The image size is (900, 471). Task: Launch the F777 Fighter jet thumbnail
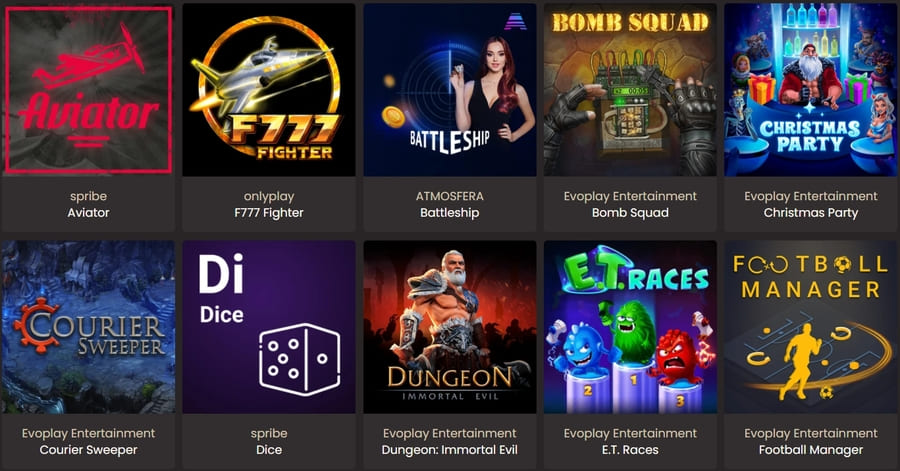pyautogui.click(x=269, y=89)
